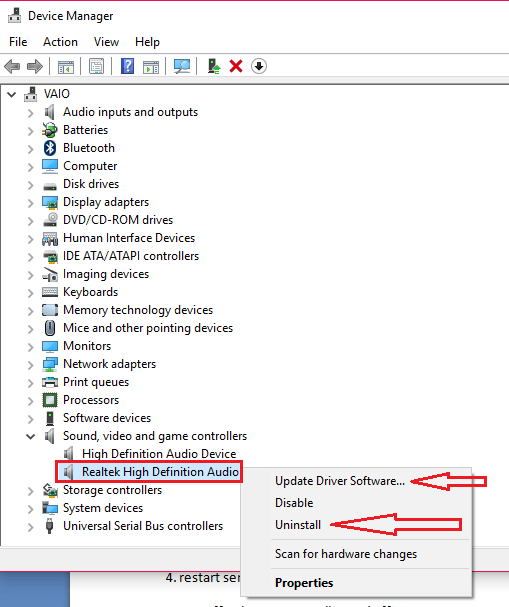Open Properties from the context menu
The image size is (509, 607).
click(304, 583)
